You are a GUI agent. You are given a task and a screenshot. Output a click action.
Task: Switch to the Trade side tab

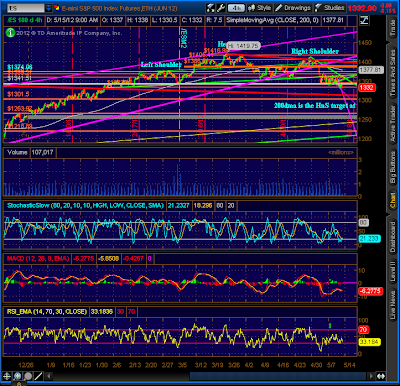pyautogui.click(x=393, y=28)
